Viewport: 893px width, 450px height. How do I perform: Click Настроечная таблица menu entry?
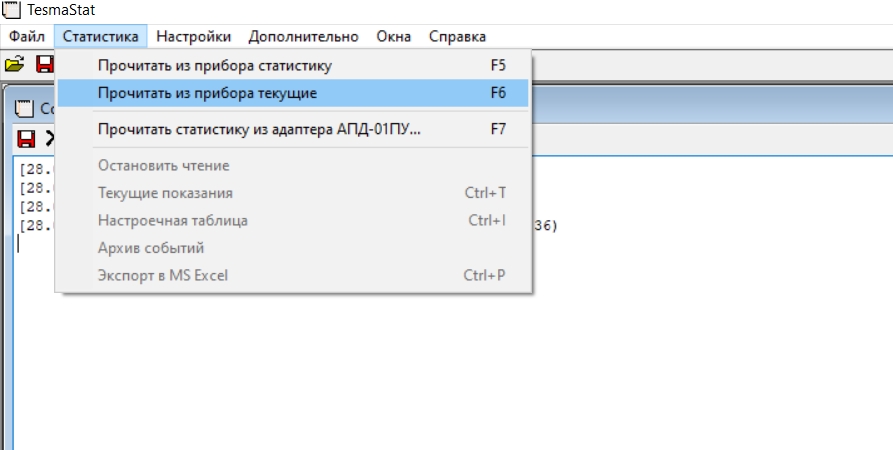tap(293, 220)
